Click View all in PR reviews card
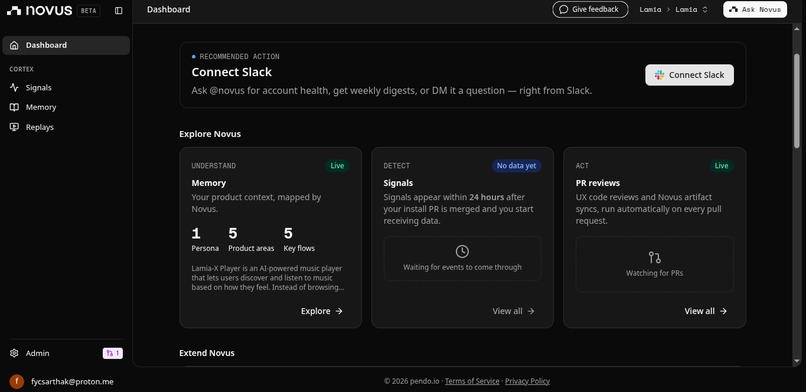 706,311
